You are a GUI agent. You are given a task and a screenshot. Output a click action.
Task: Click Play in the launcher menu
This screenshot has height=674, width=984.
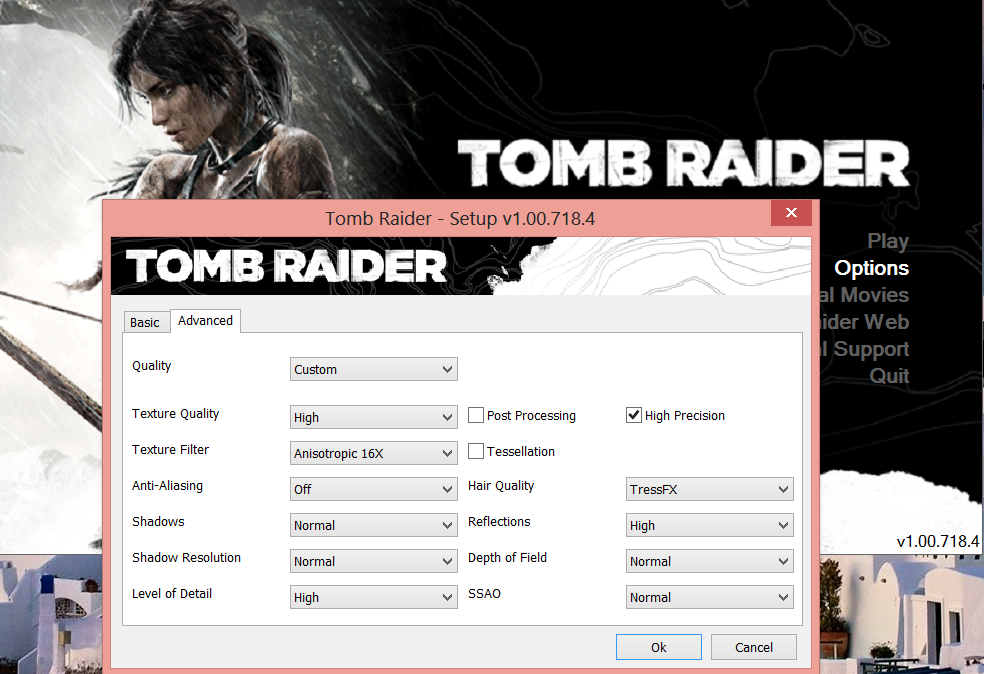[x=888, y=241]
